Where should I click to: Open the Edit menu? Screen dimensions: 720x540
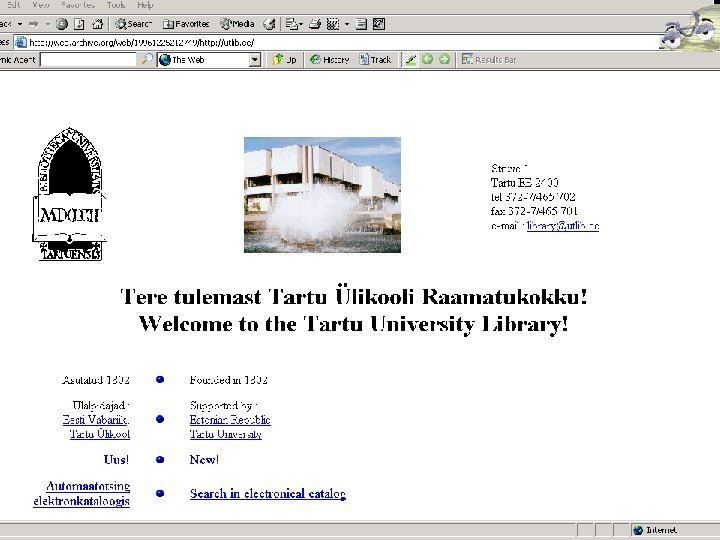13,5
